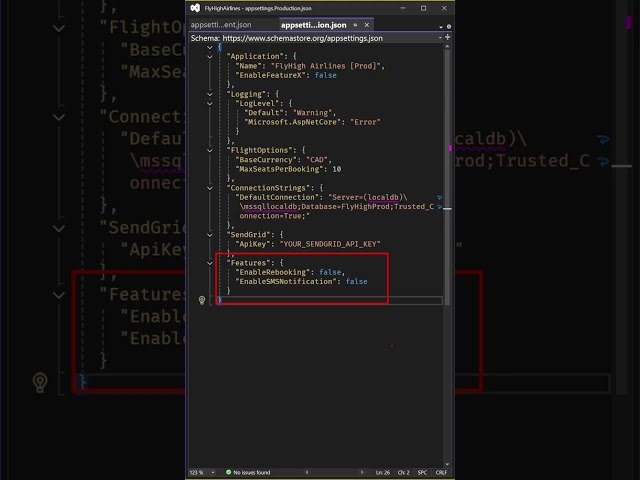Click the "Warning" string value
The image size is (640, 480).
(x=313, y=113)
